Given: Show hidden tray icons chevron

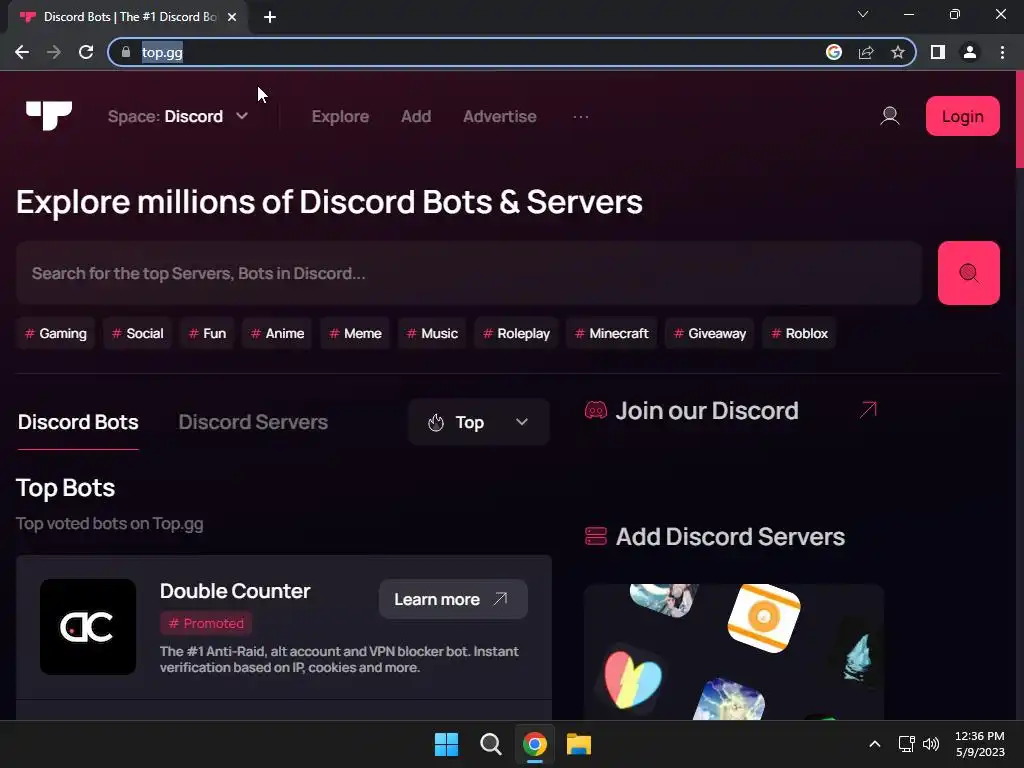Looking at the screenshot, I should click(x=875, y=744).
